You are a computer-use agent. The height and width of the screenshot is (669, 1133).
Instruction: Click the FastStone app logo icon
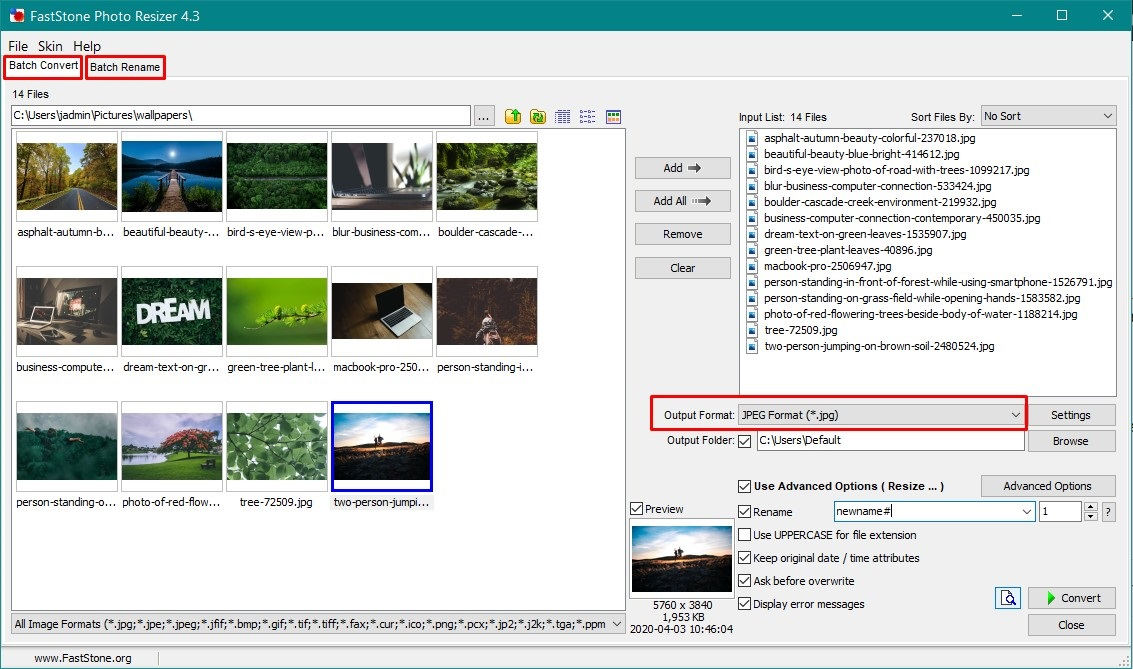coord(16,15)
